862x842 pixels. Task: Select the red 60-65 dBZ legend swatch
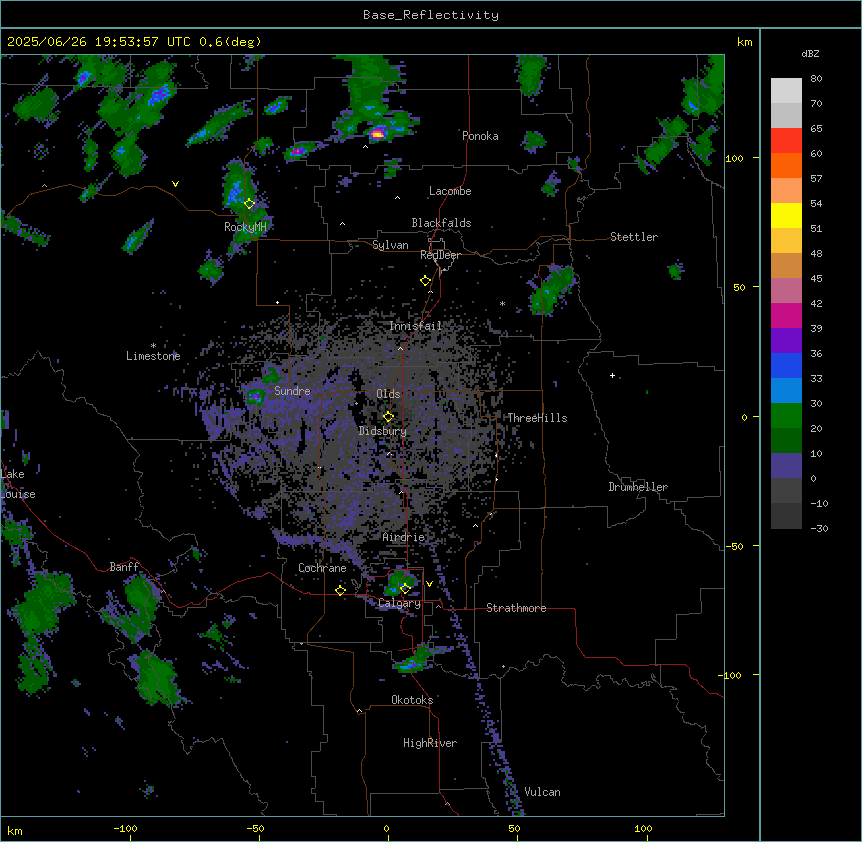pos(786,141)
